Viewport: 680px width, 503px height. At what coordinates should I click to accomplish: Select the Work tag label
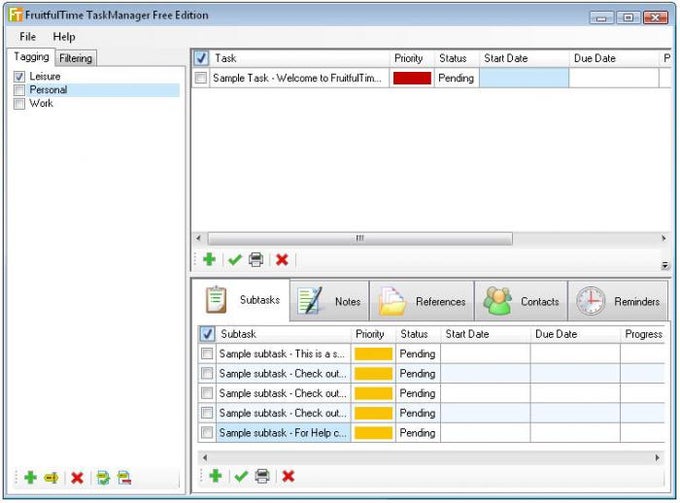41,103
